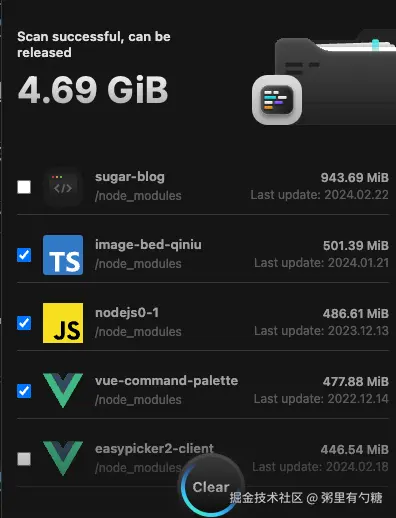Viewport: 396px width, 518px height.
Task: Click the JavaScript icon for nodejs0-1
Action: 63,323
